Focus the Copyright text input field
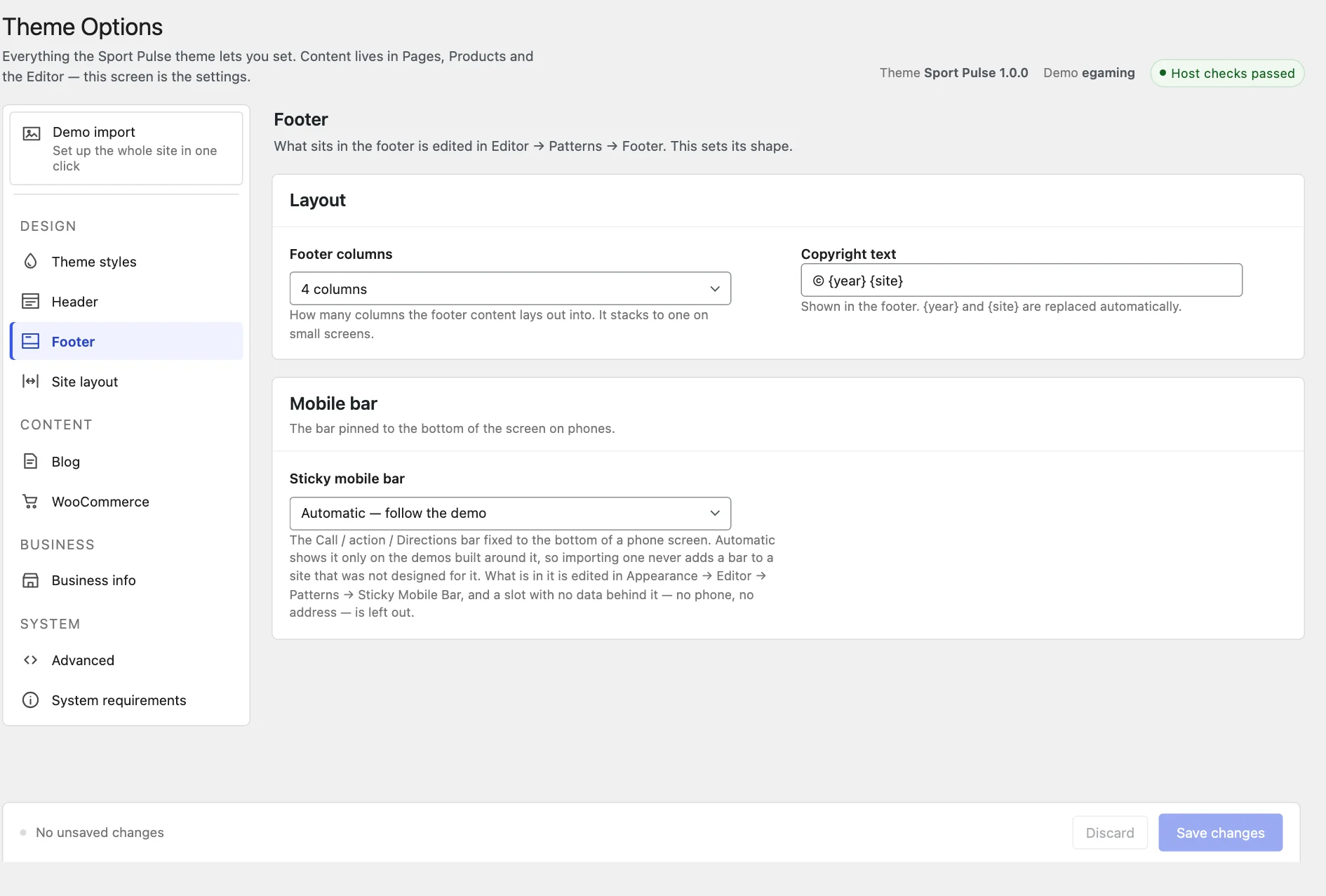Viewport: 1326px width, 896px height. [1022, 280]
